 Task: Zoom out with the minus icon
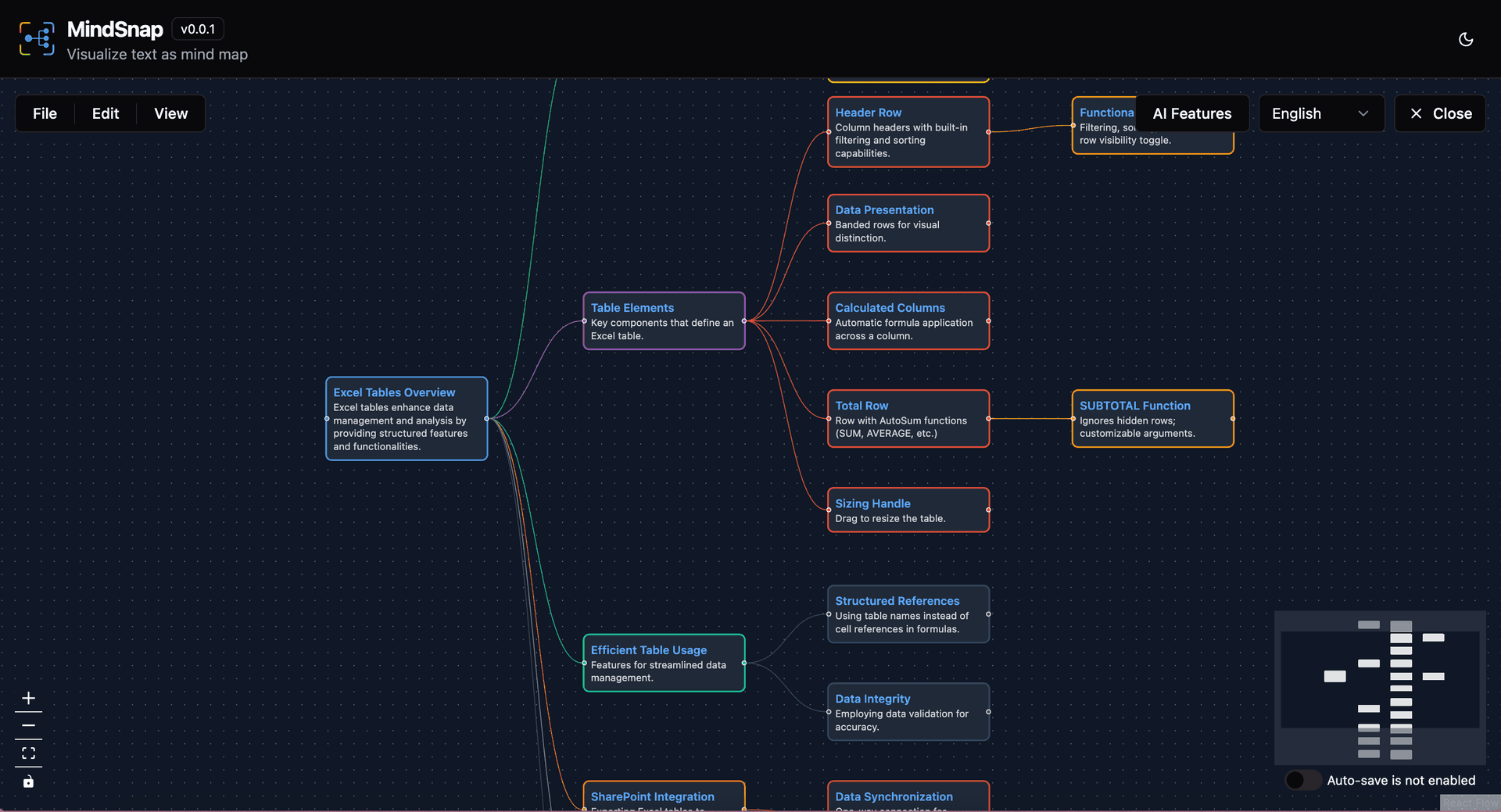28,726
